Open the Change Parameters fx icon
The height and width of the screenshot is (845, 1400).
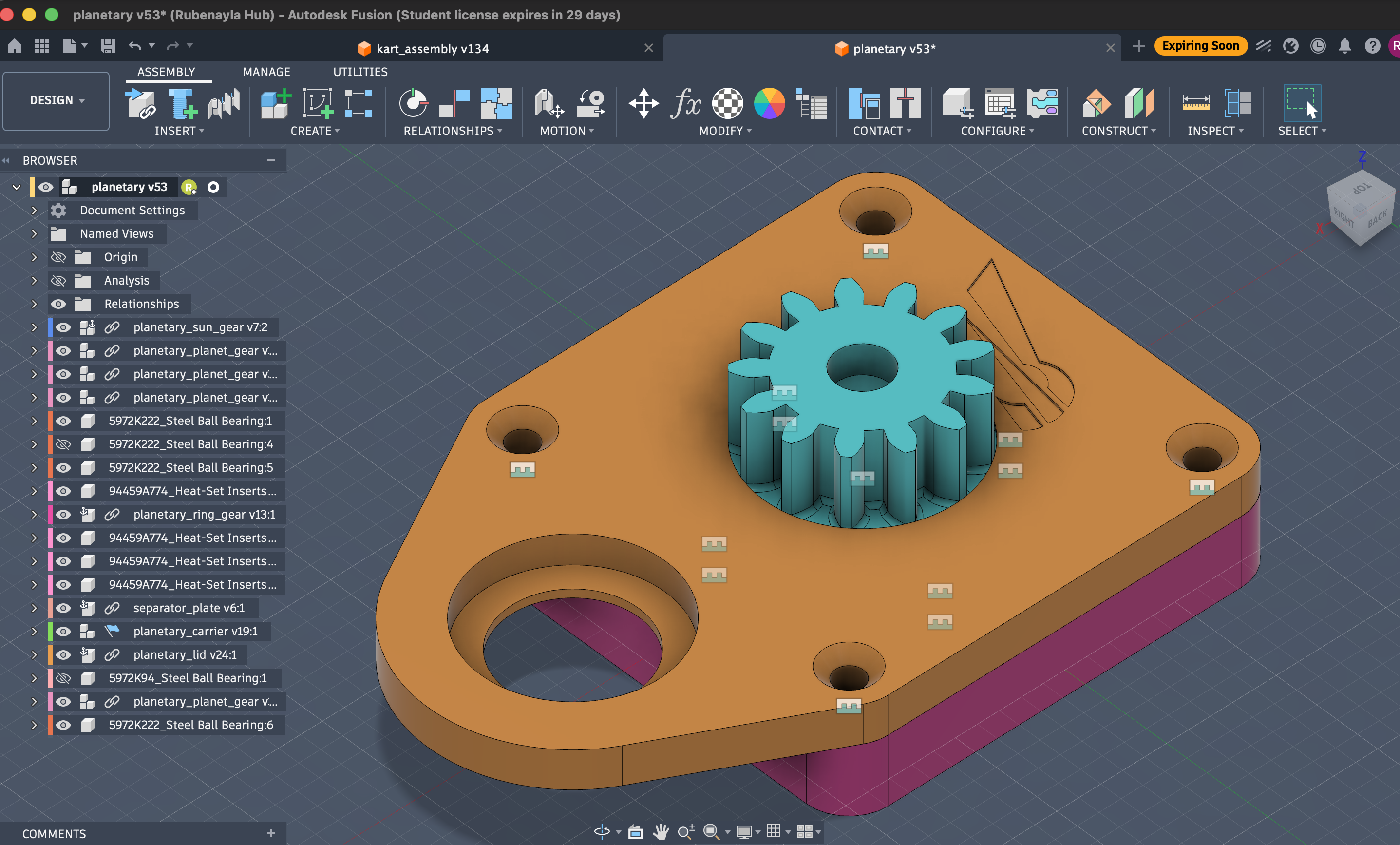686,103
